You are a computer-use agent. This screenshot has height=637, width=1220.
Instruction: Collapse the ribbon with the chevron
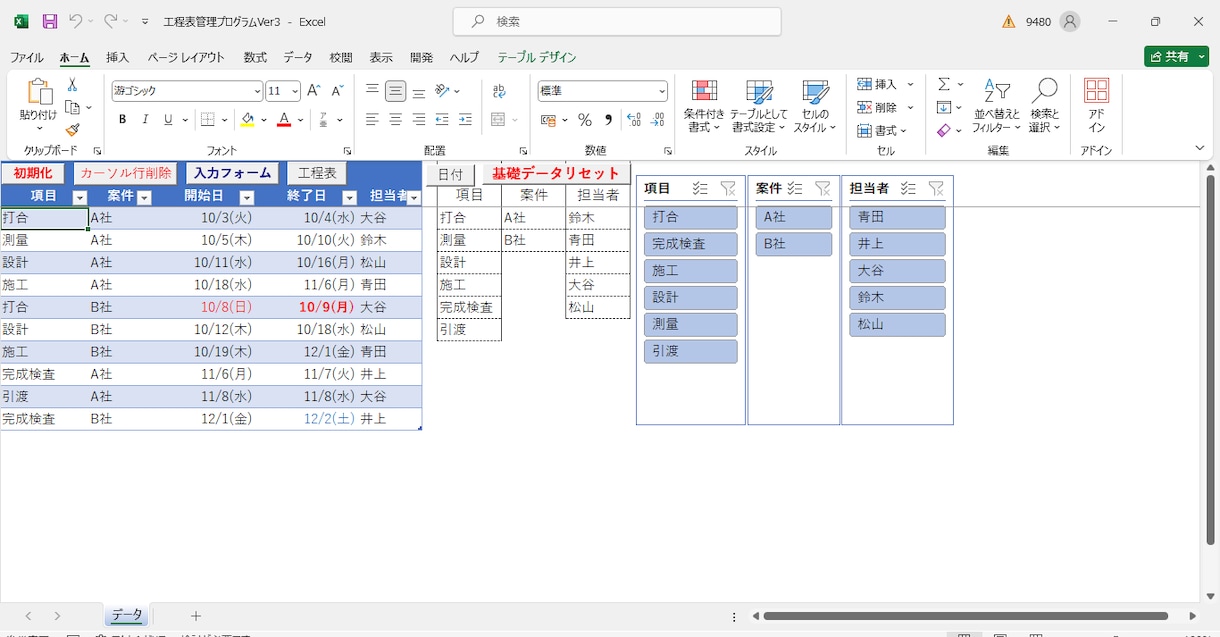coord(1200,148)
